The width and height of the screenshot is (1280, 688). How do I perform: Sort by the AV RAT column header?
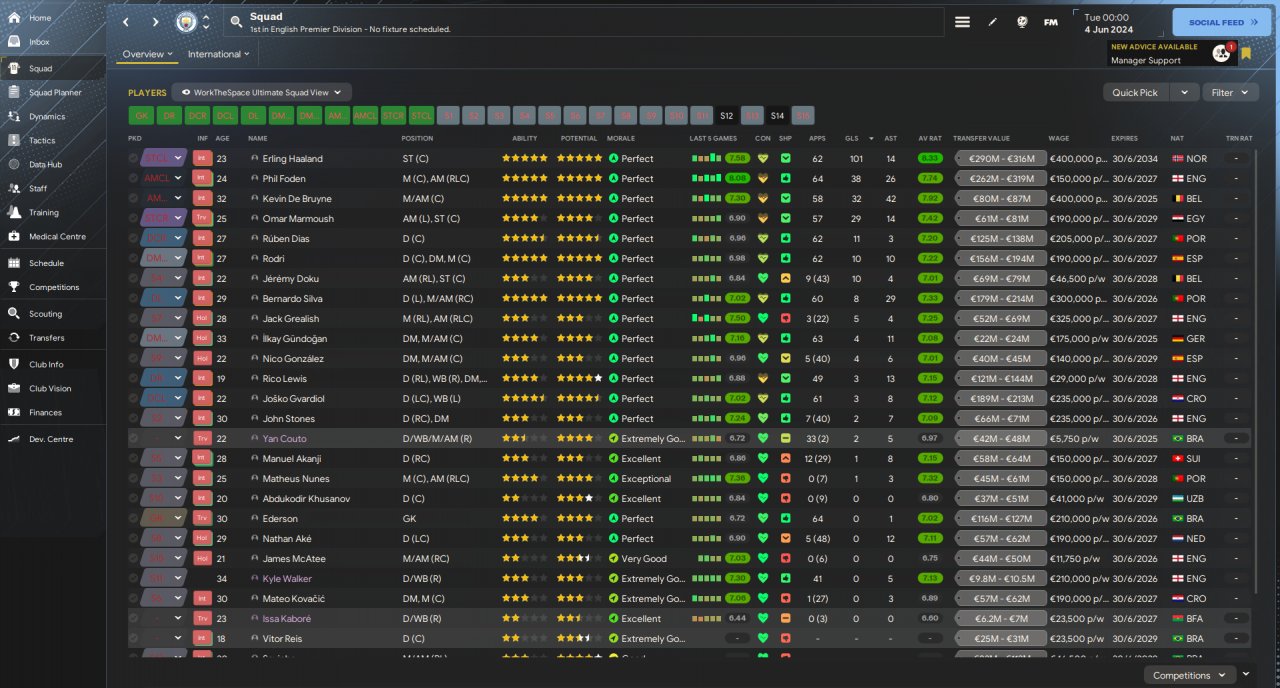pyautogui.click(x=930, y=138)
